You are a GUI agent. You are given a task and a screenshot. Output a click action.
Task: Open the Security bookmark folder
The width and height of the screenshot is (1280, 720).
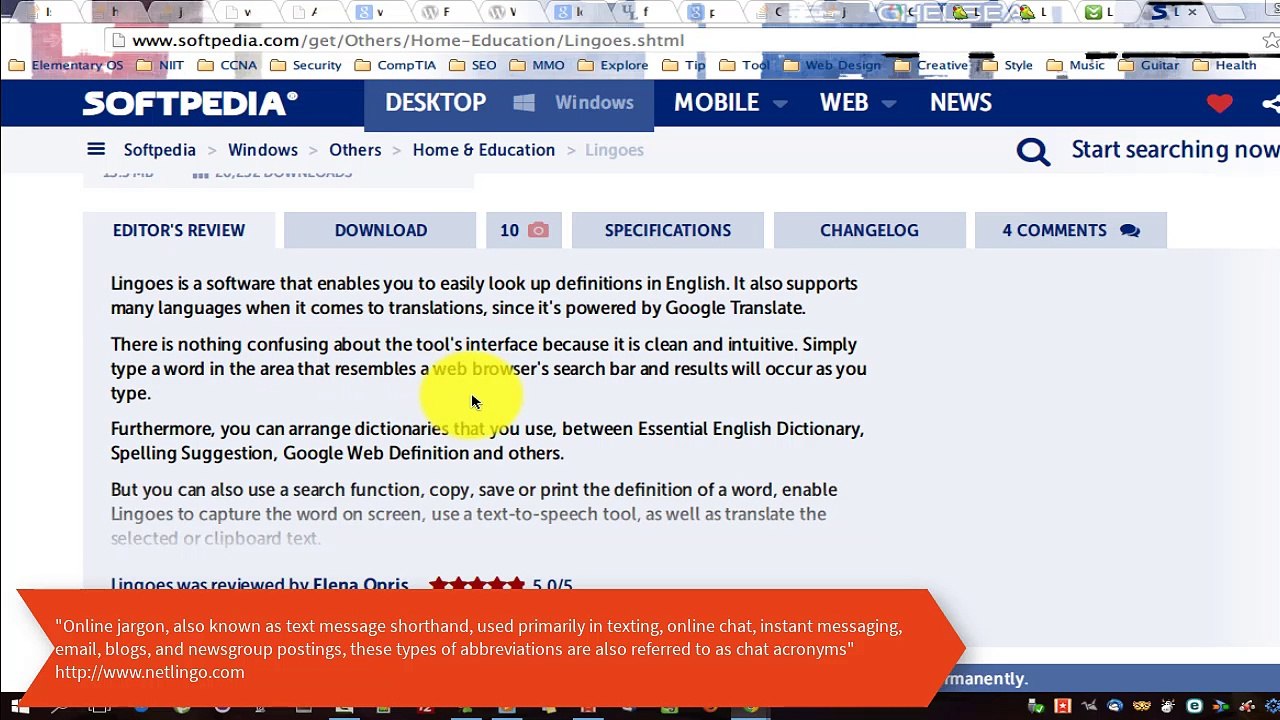point(306,65)
